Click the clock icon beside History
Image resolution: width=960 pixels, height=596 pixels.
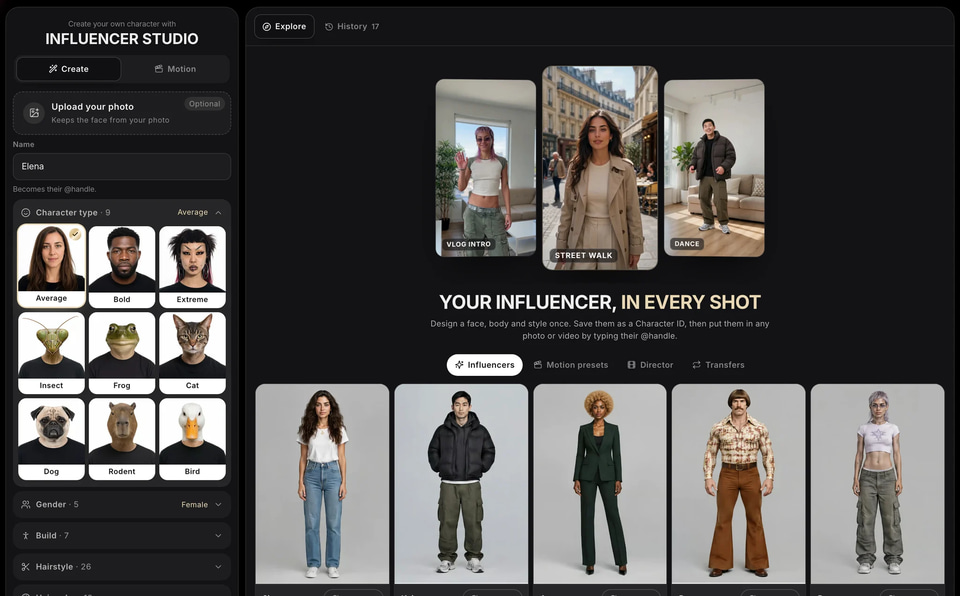click(x=329, y=27)
